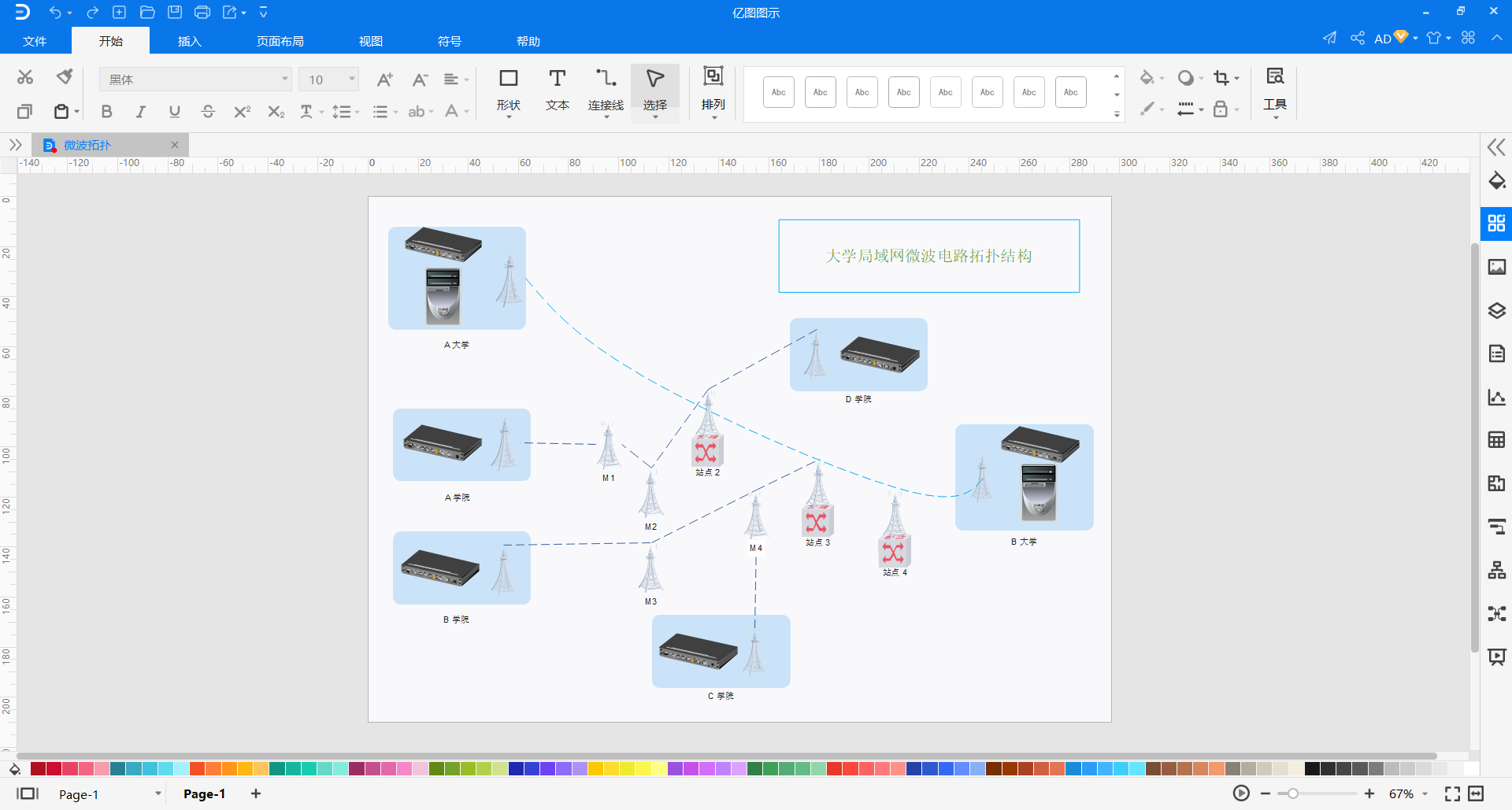1512x810 pixels.
Task: Pick the black color swatch in palette
Action: tap(1312, 769)
